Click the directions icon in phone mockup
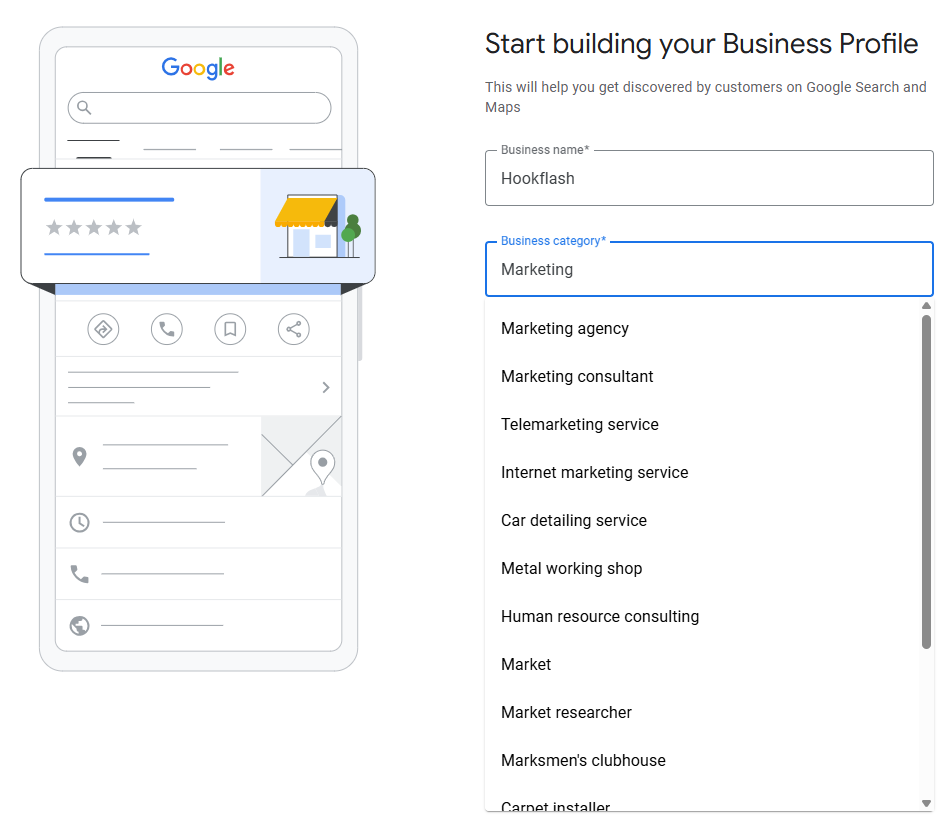The image size is (952, 824). (103, 329)
